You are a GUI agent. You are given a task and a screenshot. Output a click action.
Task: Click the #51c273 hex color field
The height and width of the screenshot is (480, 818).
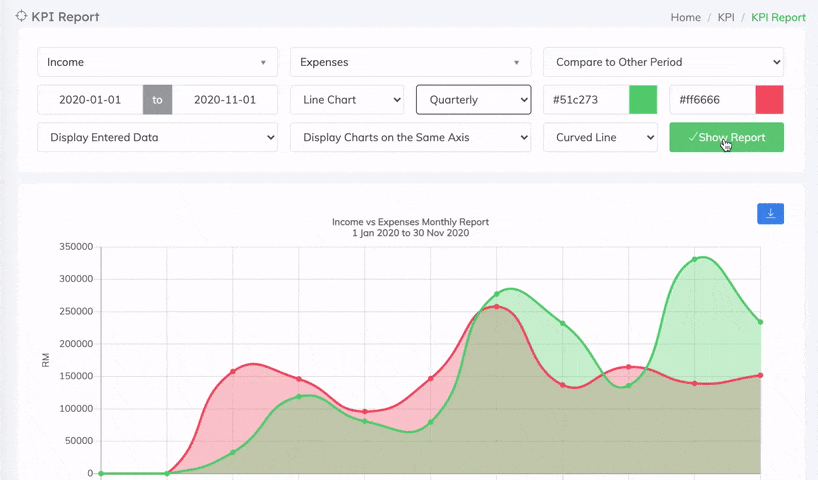586,100
